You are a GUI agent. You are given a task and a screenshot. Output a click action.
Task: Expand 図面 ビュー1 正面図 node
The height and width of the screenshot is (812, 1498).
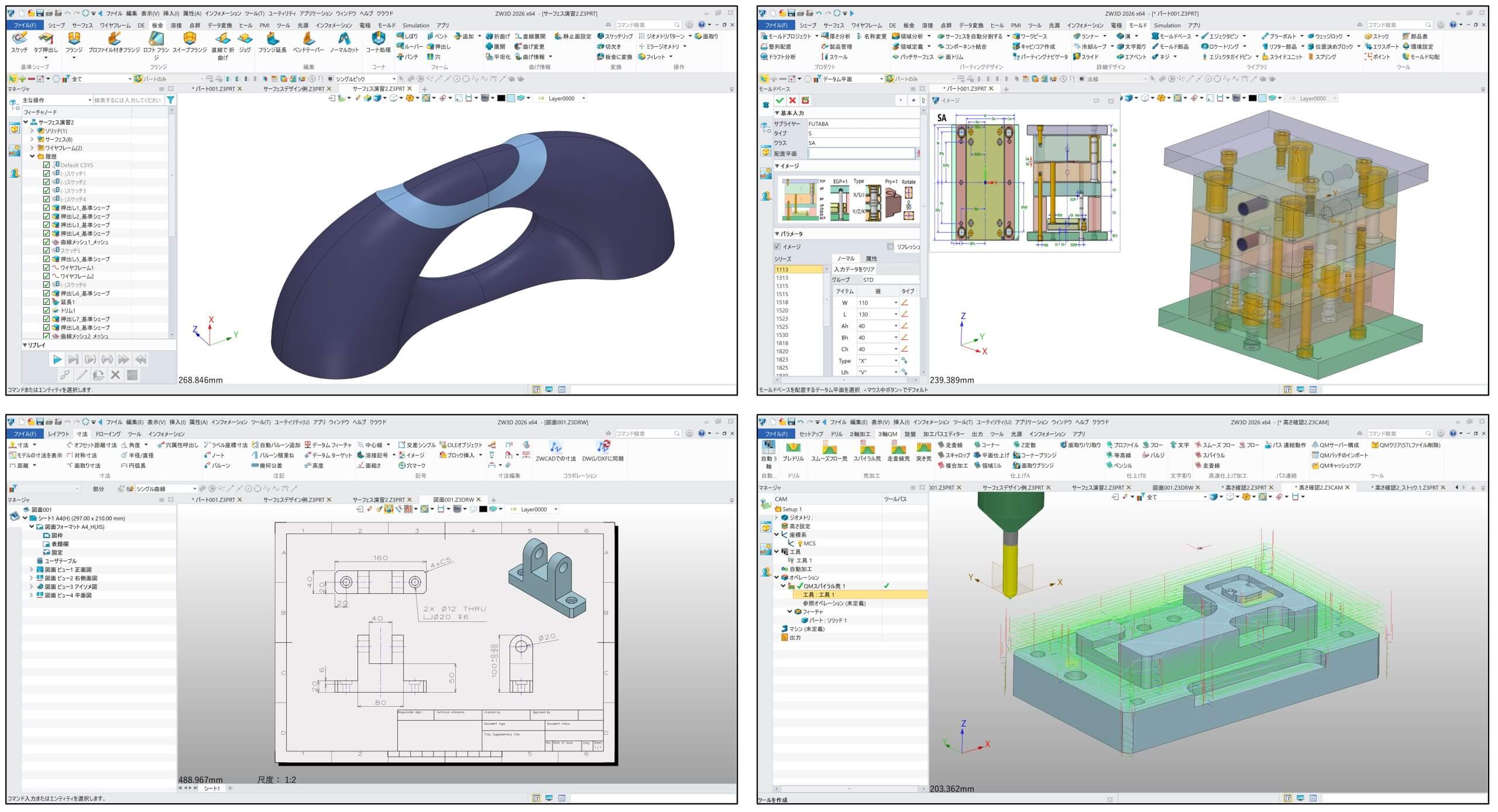coord(32,570)
